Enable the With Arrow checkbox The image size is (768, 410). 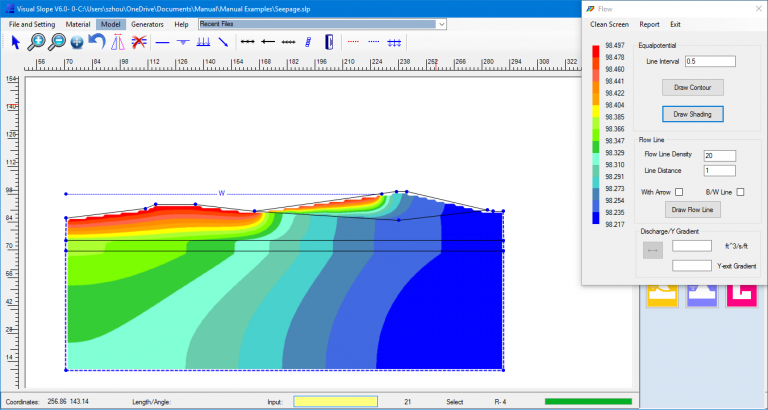pyautogui.click(x=679, y=192)
